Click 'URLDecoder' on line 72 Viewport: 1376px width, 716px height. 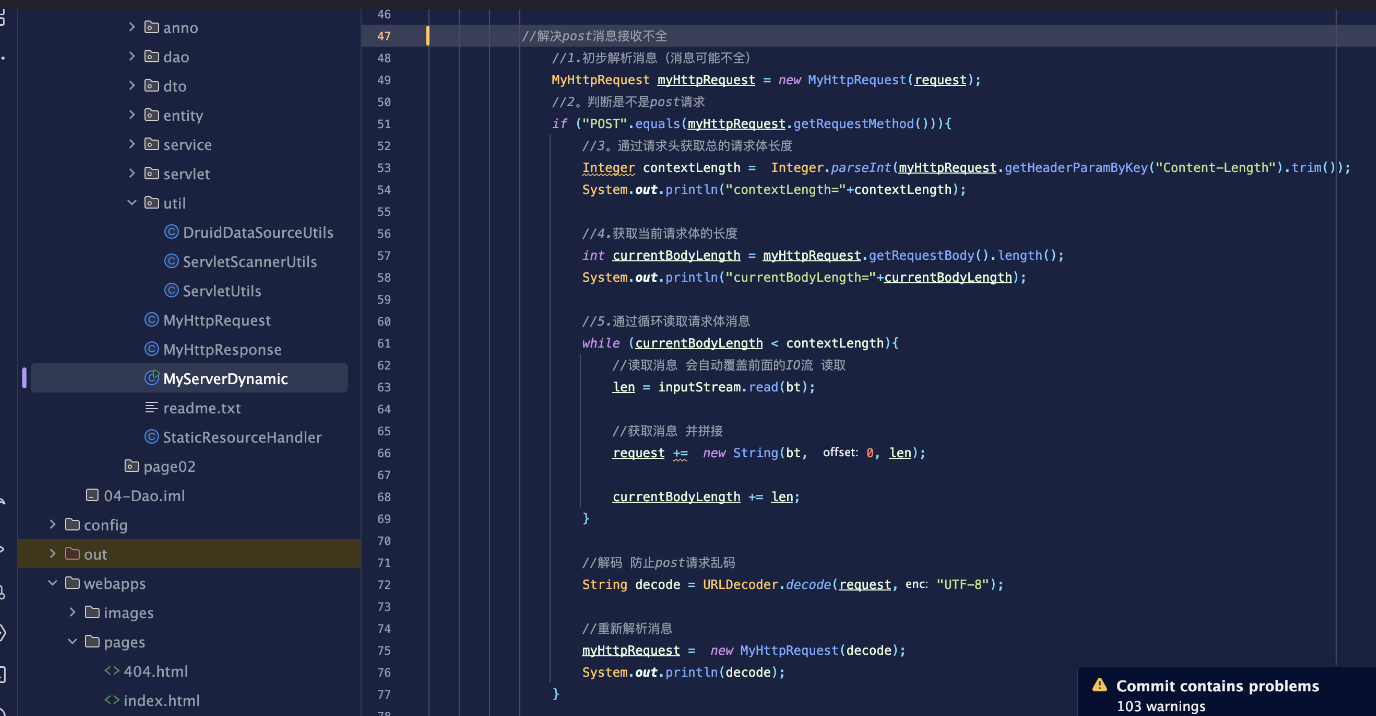tap(740, 584)
